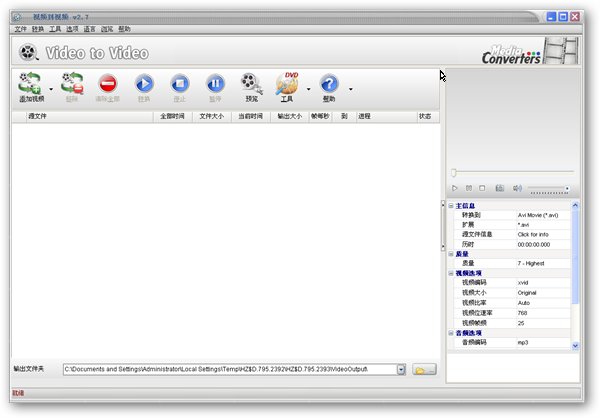Click the 源文件 column header
The height and width of the screenshot is (418, 600).
89,116
